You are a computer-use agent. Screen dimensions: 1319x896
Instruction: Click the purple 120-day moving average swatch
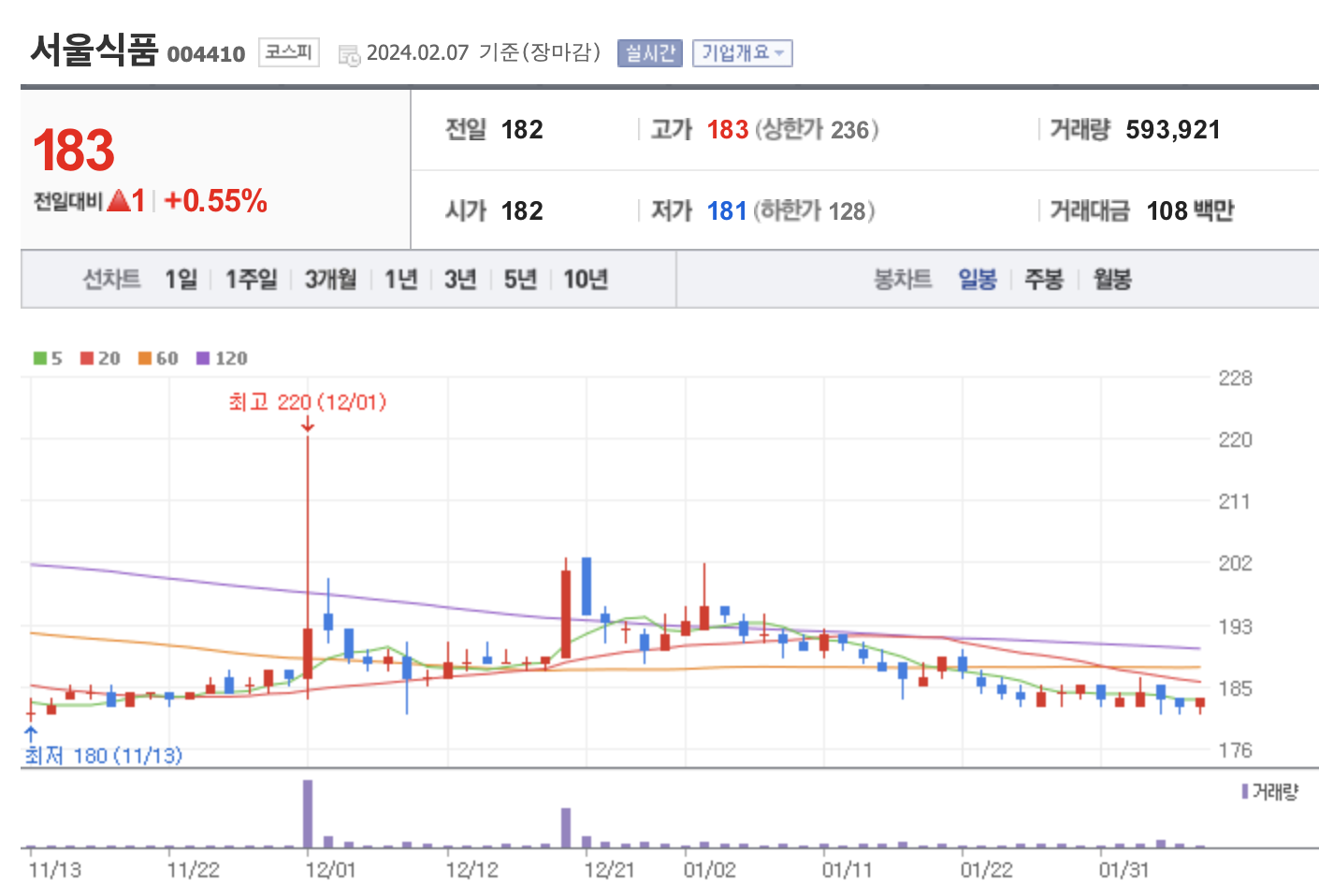[203, 358]
